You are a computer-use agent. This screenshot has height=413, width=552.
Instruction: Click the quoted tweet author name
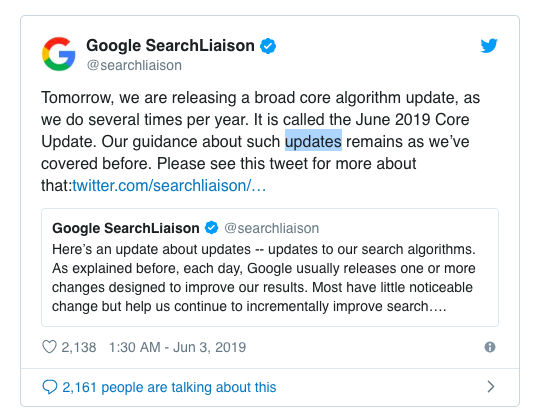coord(126,228)
